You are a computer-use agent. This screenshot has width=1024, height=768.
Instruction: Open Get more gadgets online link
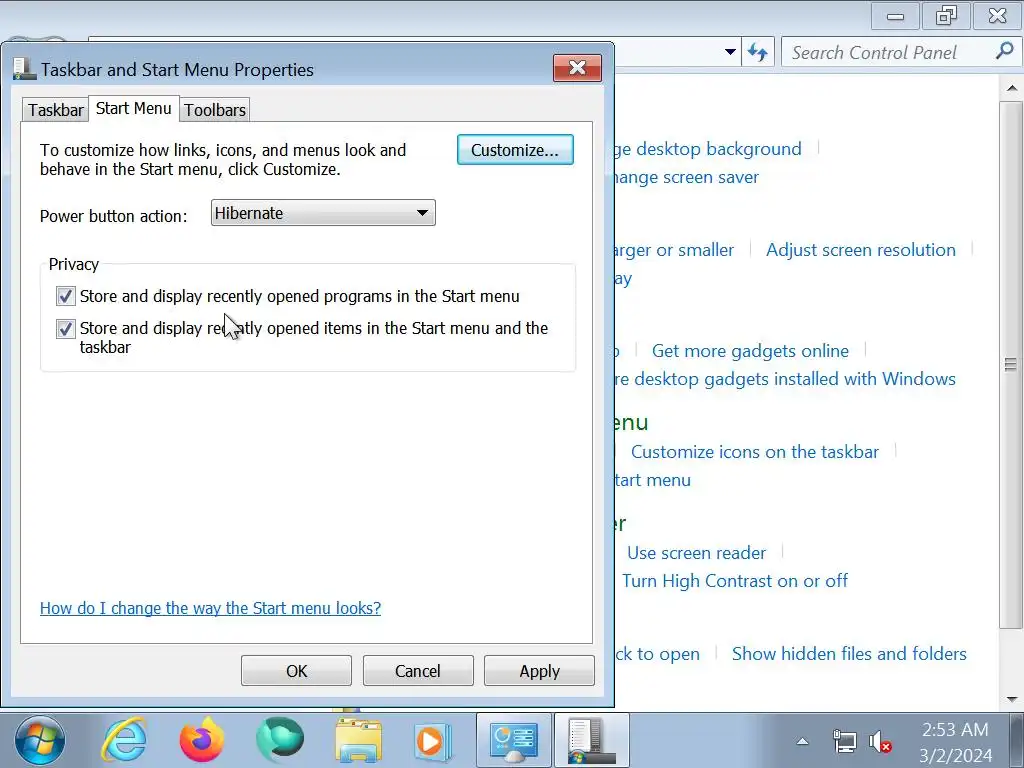(750, 351)
